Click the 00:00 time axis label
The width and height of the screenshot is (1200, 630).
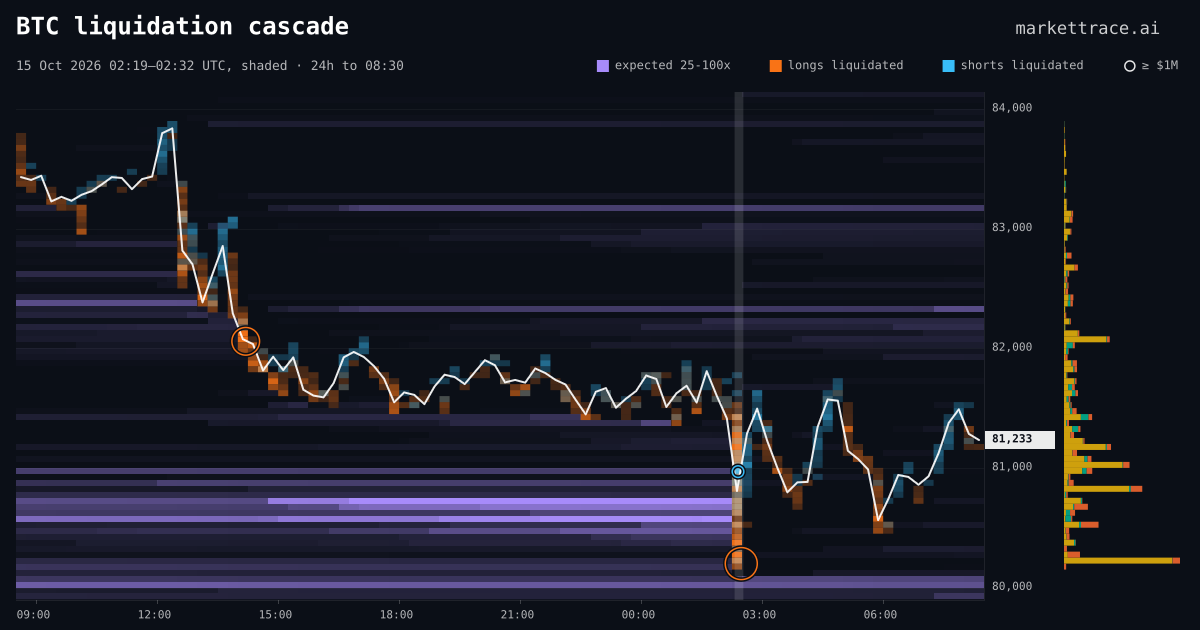click(x=638, y=615)
